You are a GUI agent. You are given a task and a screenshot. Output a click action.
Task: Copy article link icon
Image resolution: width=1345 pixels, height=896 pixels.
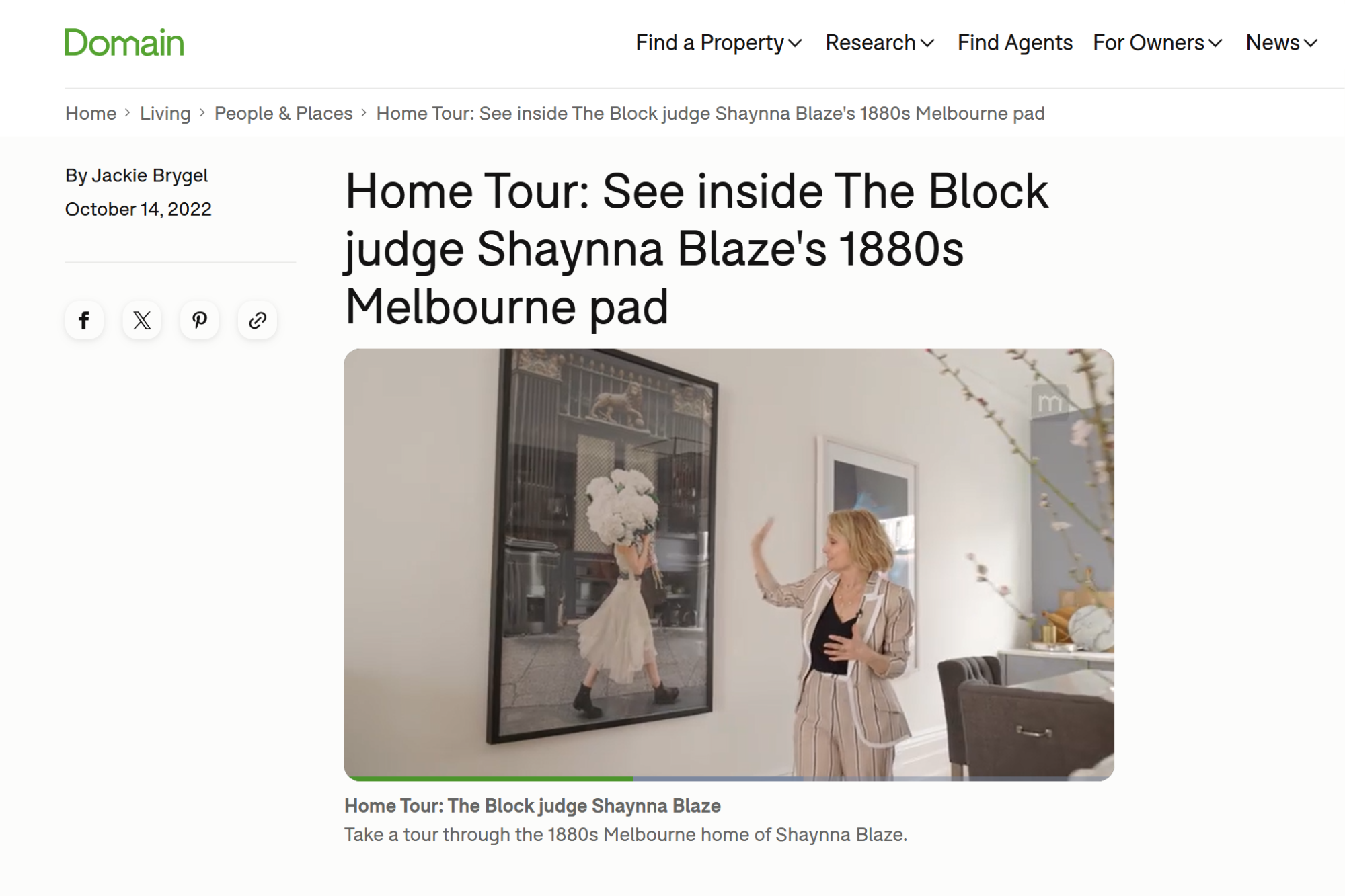point(257,321)
